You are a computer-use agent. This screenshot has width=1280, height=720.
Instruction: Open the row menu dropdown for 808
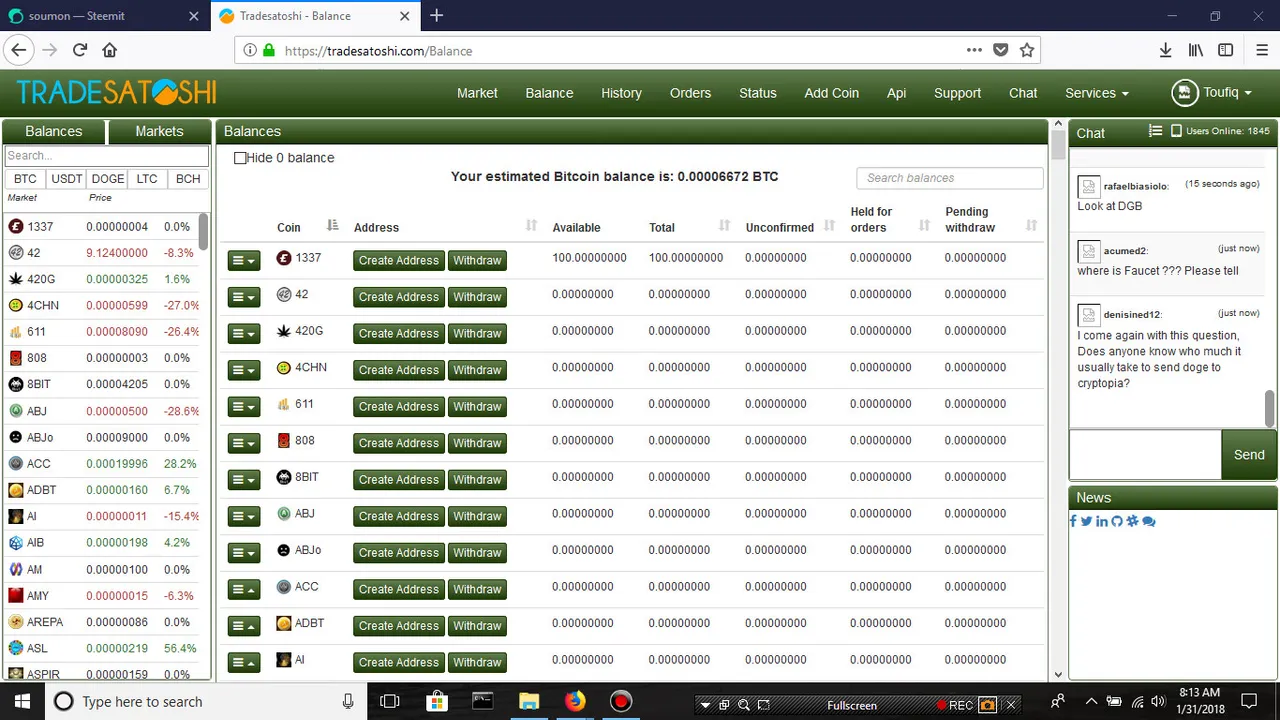[x=244, y=443]
